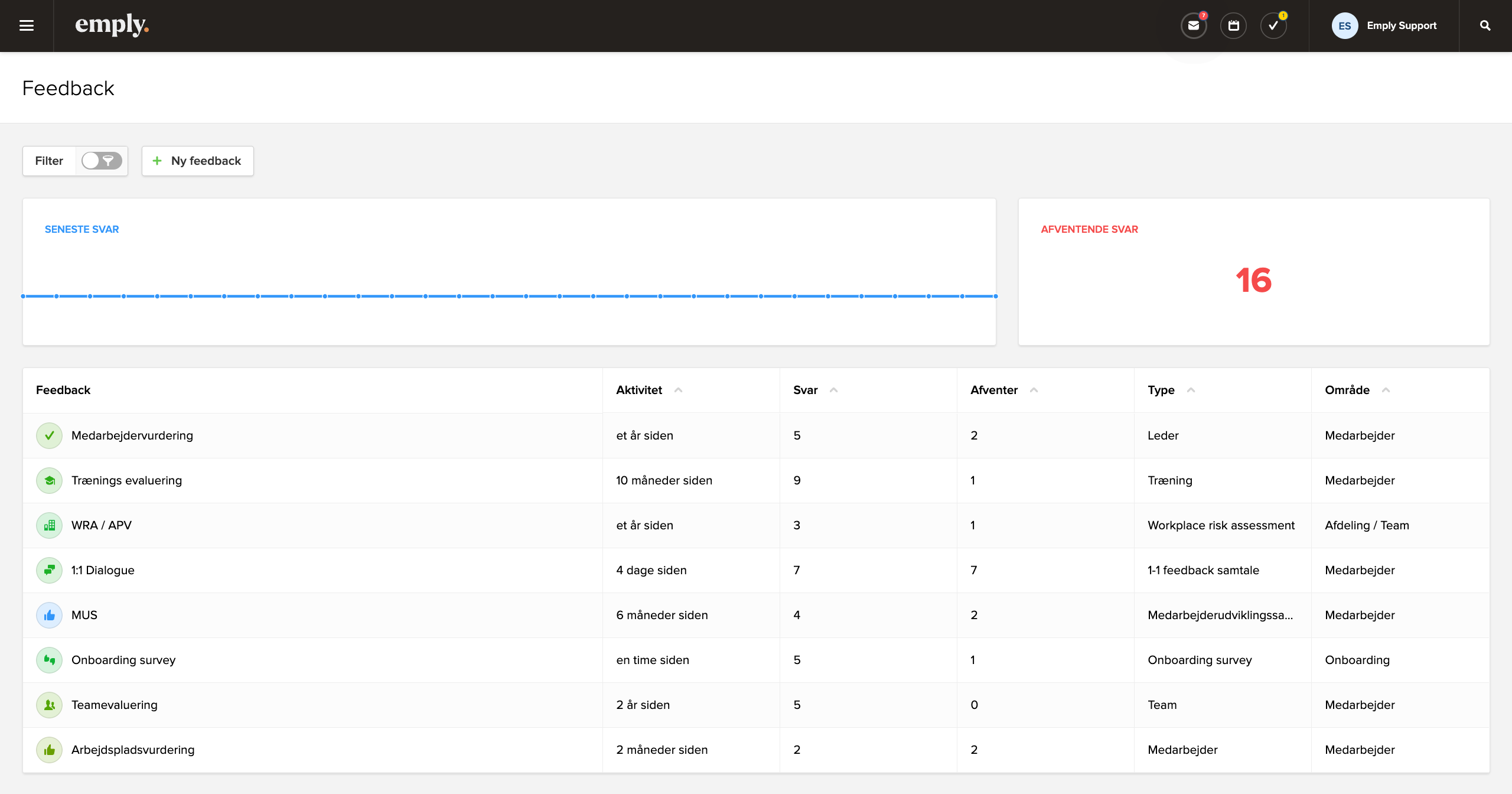This screenshot has height=794, width=1512.
Task: Toggle the Filter switch on
Action: click(102, 161)
